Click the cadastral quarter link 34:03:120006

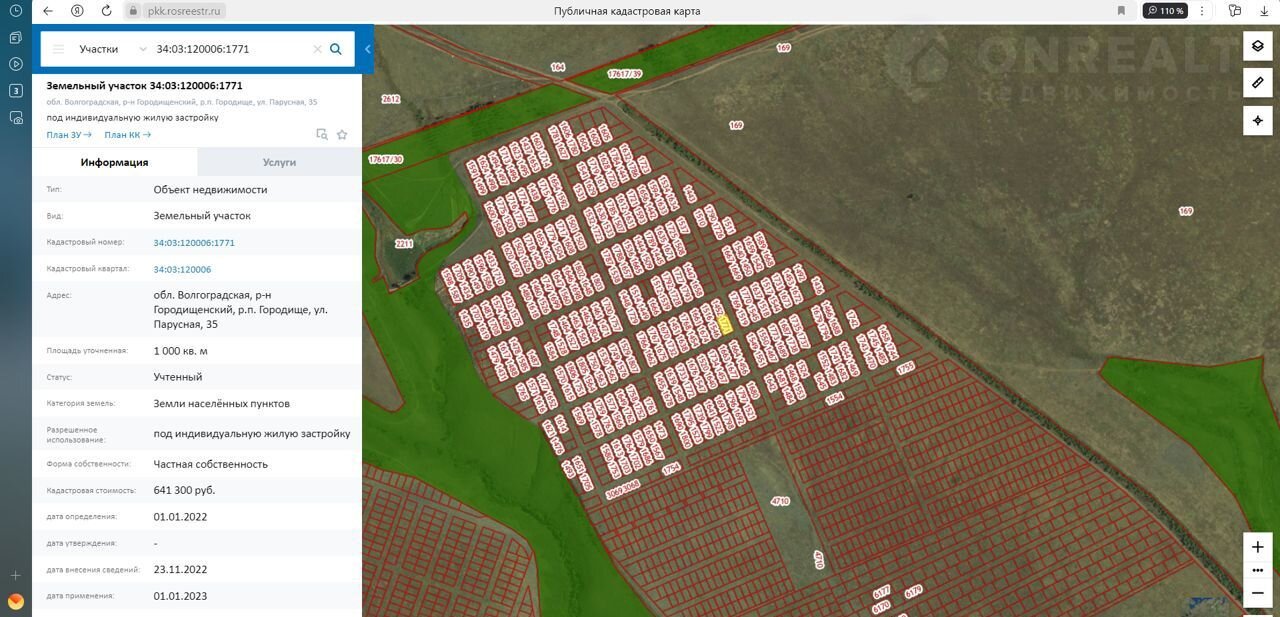[182, 269]
